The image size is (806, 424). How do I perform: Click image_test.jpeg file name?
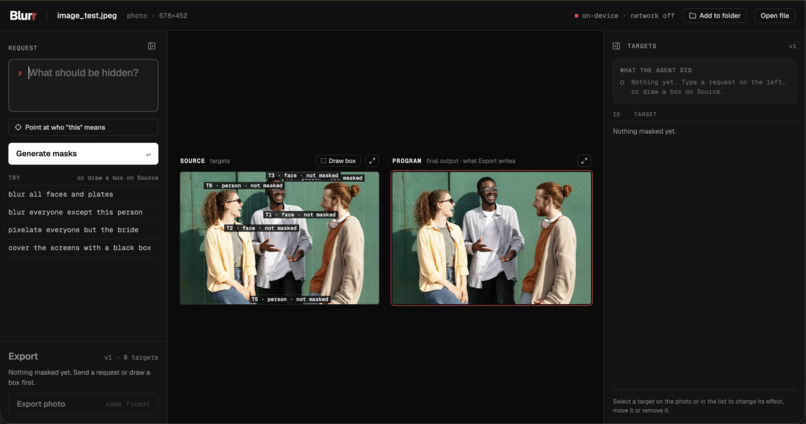tap(87, 16)
